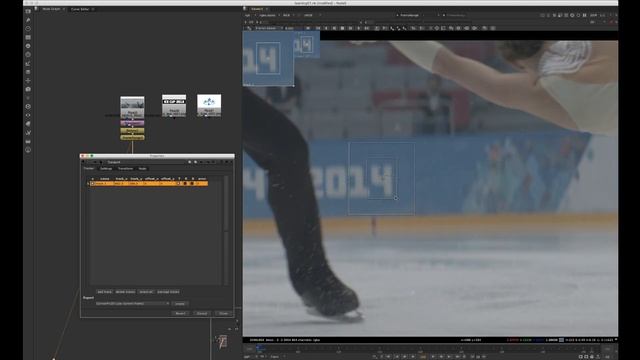Open the Transform nodes menu in left toolbar
This screenshot has width=640, height=360.
point(28,80)
